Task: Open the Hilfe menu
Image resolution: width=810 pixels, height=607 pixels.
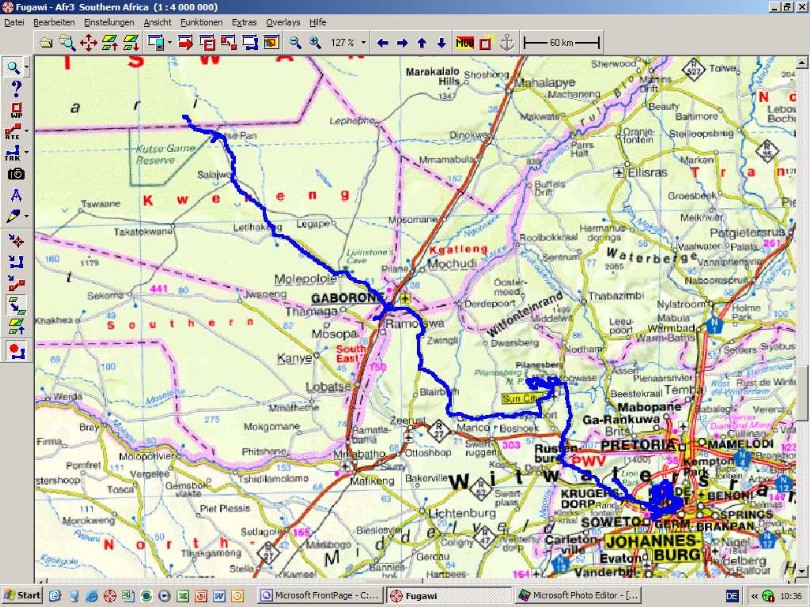Action: point(318,22)
